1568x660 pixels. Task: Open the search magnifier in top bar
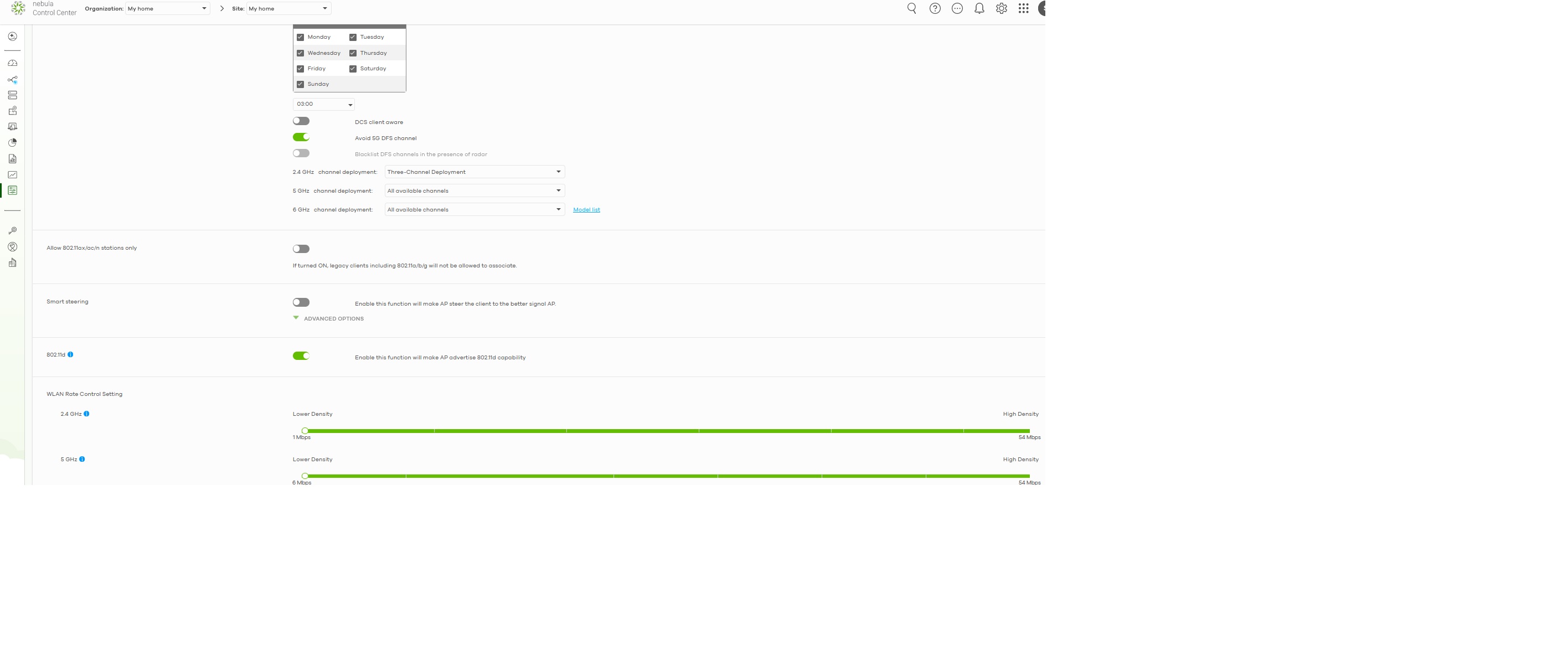click(911, 8)
